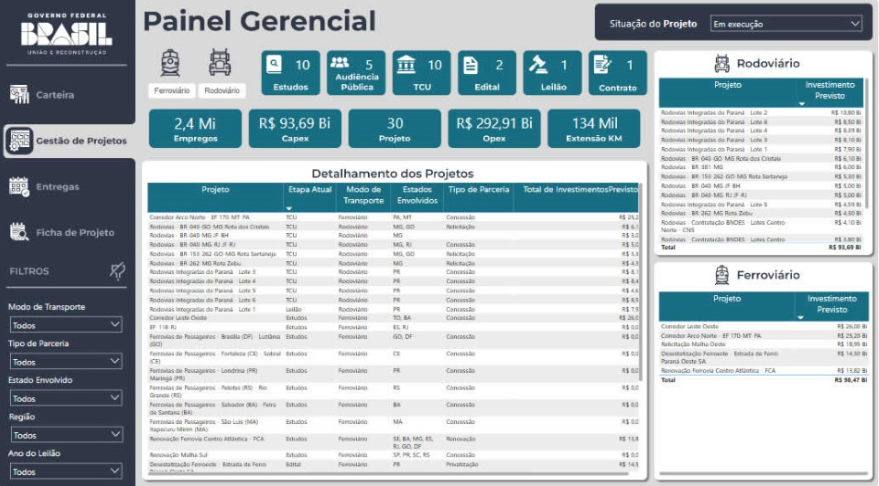The height and width of the screenshot is (486, 879).
Task: Open the Estado Envolvido filter dropdown
Action: [66, 398]
